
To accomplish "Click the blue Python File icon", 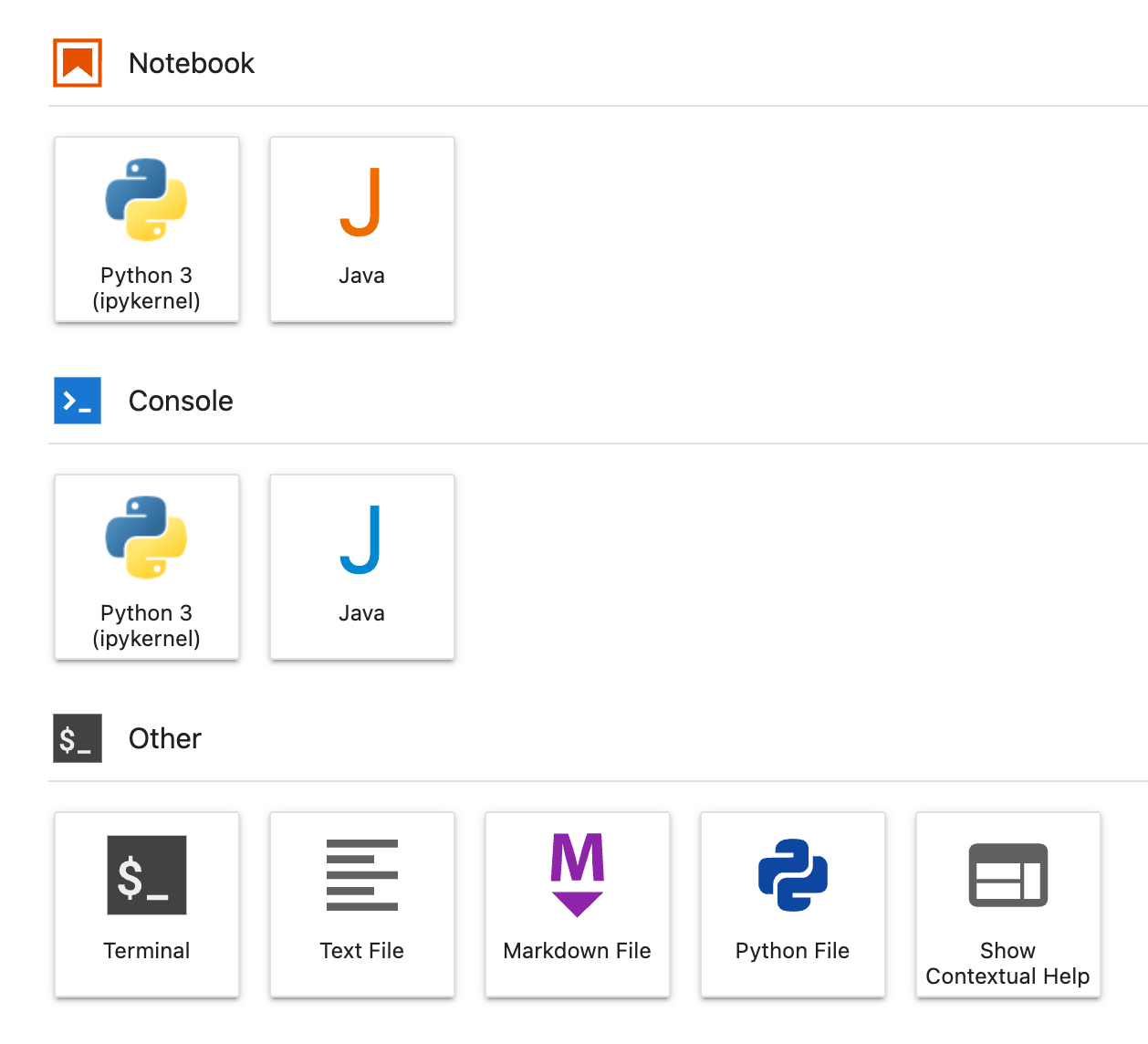I will pyautogui.click(x=792, y=875).
